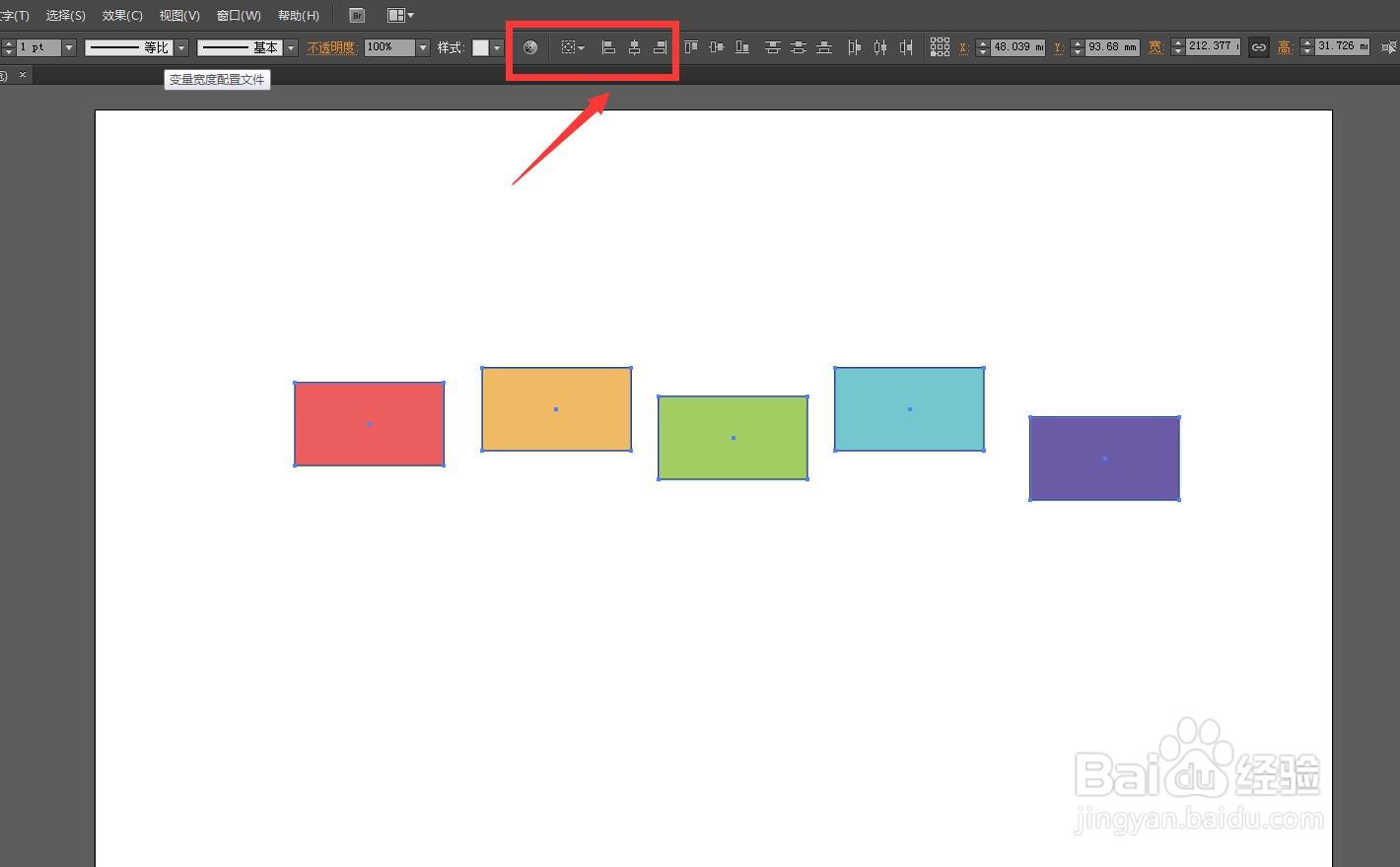Select the orange rectangle
The width and height of the screenshot is (1400, 867).
point(556,409)
